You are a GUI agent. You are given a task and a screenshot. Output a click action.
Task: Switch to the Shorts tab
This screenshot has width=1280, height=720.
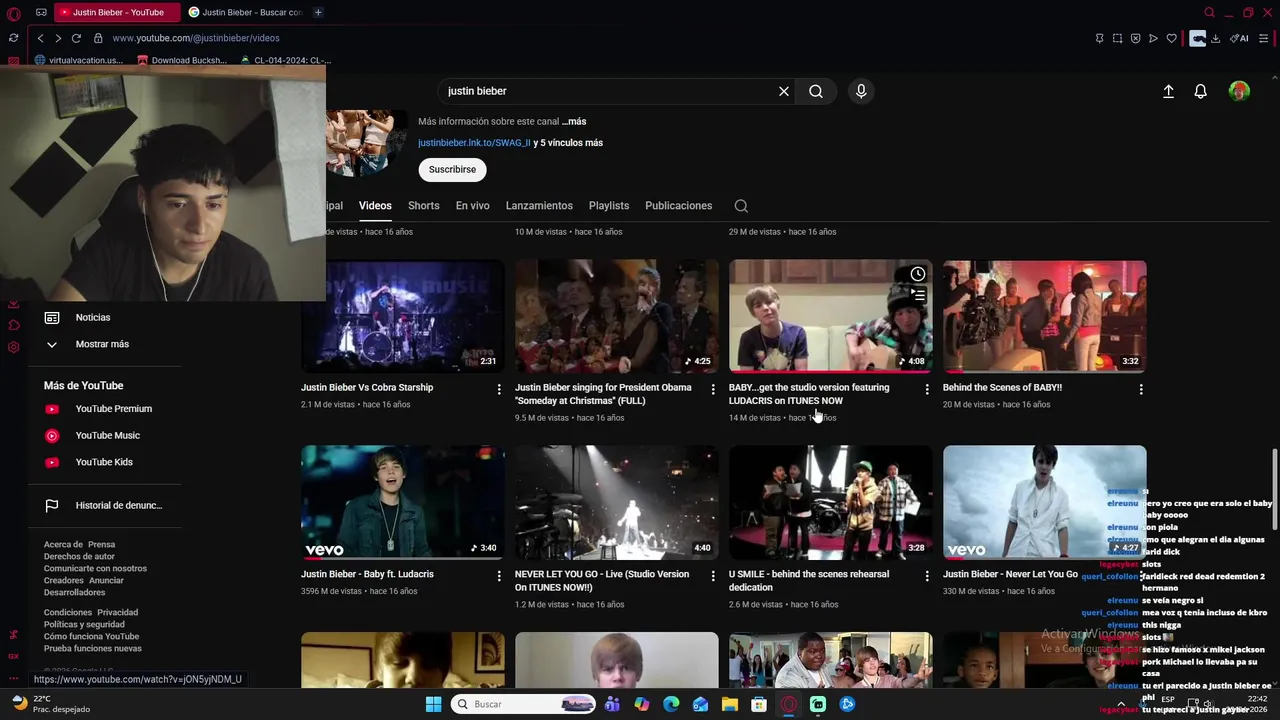tap(424, 206)
